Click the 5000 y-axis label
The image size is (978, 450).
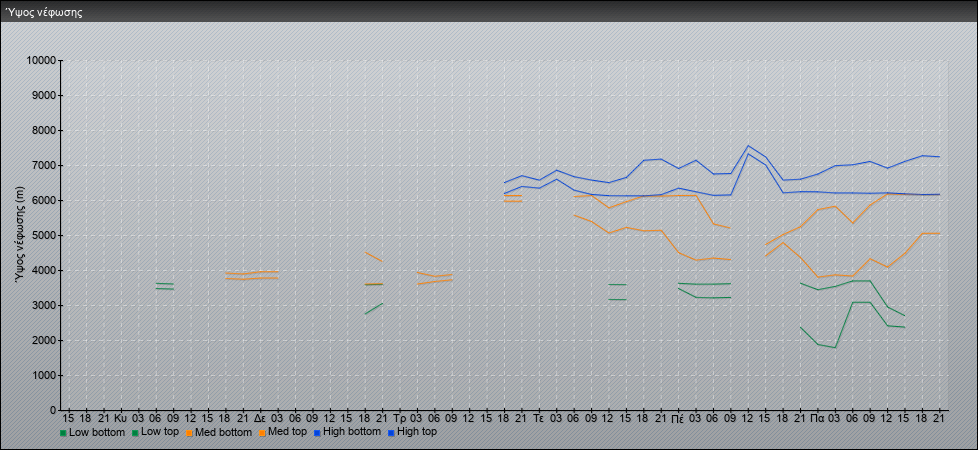[x=44, y=235]
